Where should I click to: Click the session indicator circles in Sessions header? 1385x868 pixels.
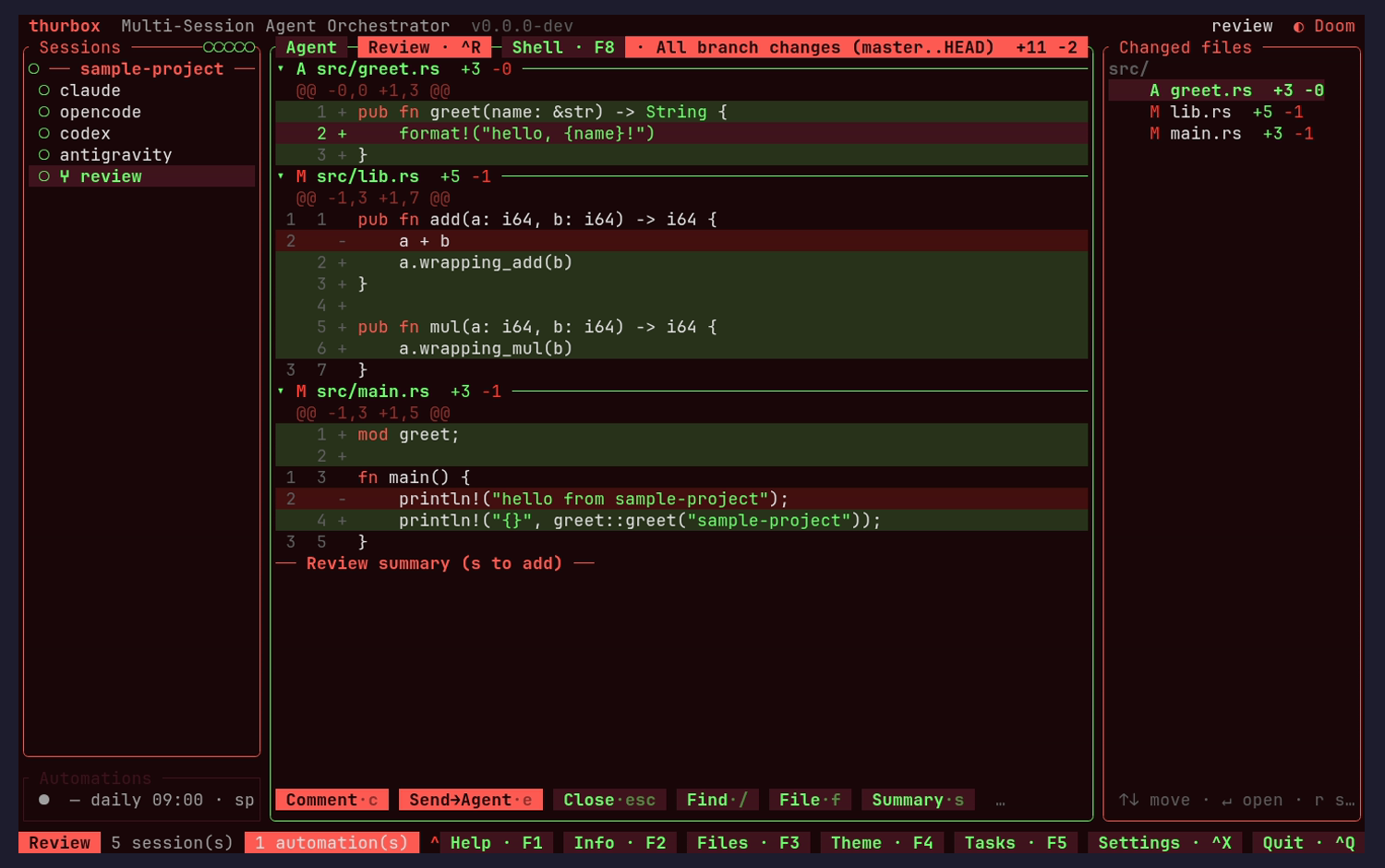(229, 47)
